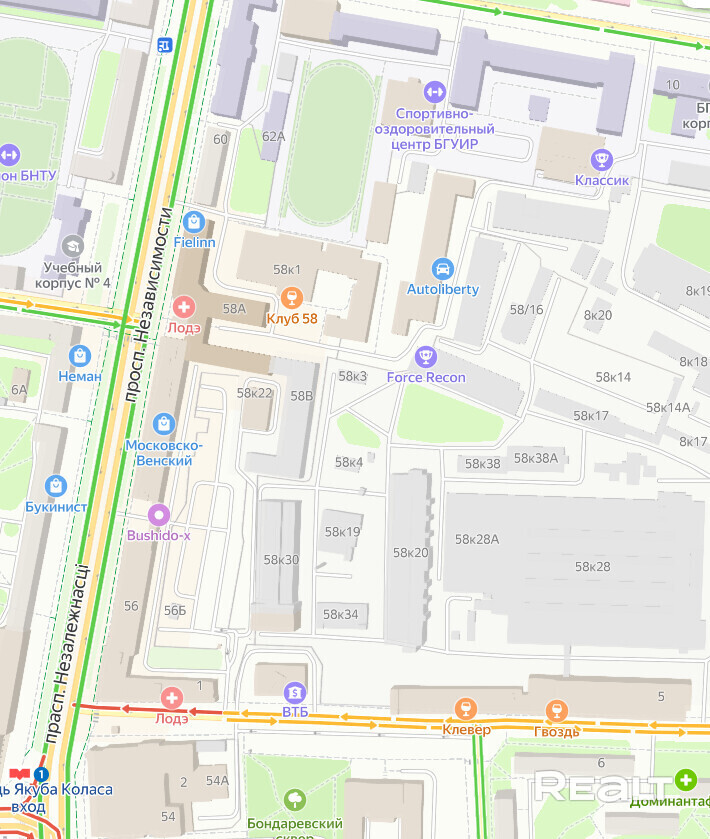Open the Московско-Венский shop marker

164,424
